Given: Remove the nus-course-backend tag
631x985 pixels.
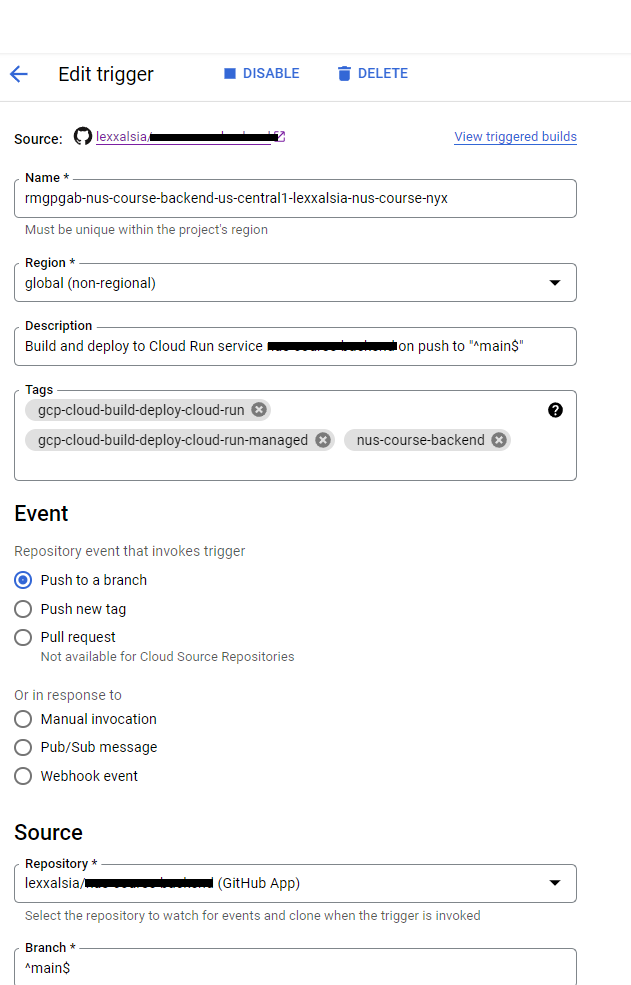Looking at the screenshot, I should coord(498,440).
